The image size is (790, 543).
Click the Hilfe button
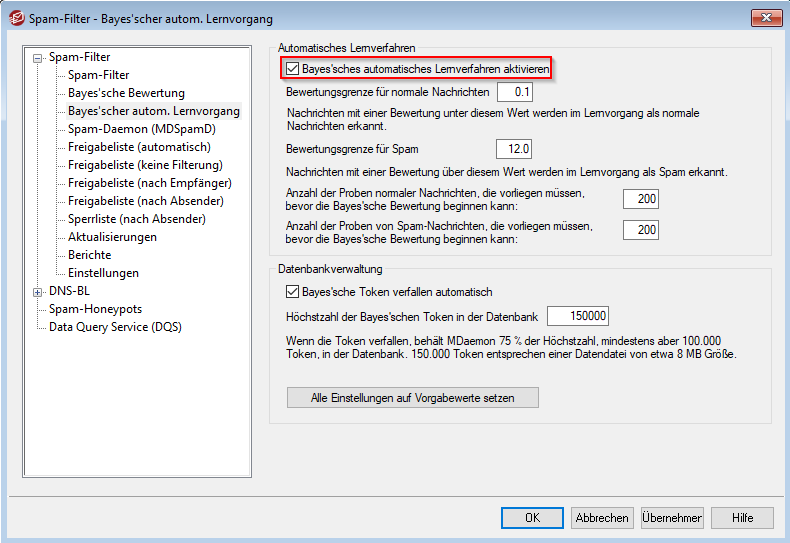click(x=742, y=518)
